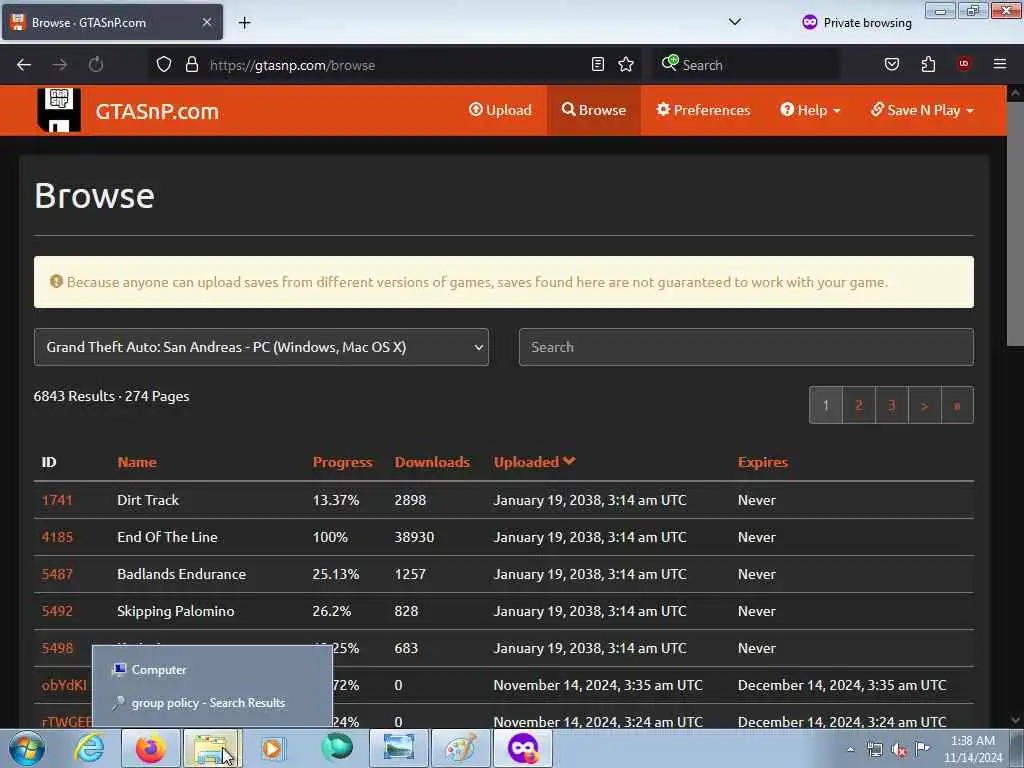Toggle reader view icon in address bar
The image size is (1024, 768).
pyautogui.click(x=598, y=65)
